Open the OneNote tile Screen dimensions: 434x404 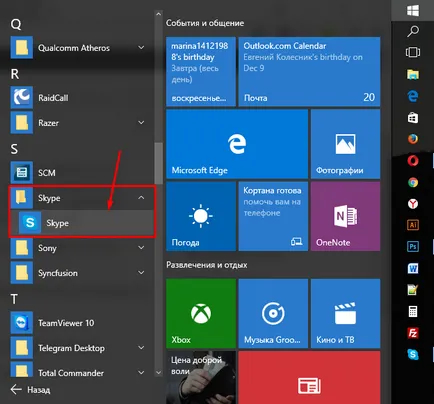pyautogui.click(x=345, y=216)
